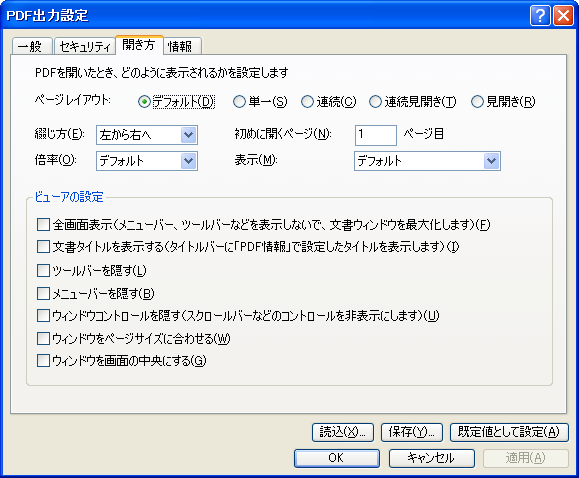Screen dimensions: 579x478
Task: Choose 単一(S) page layout
Action: pos(260,102)
